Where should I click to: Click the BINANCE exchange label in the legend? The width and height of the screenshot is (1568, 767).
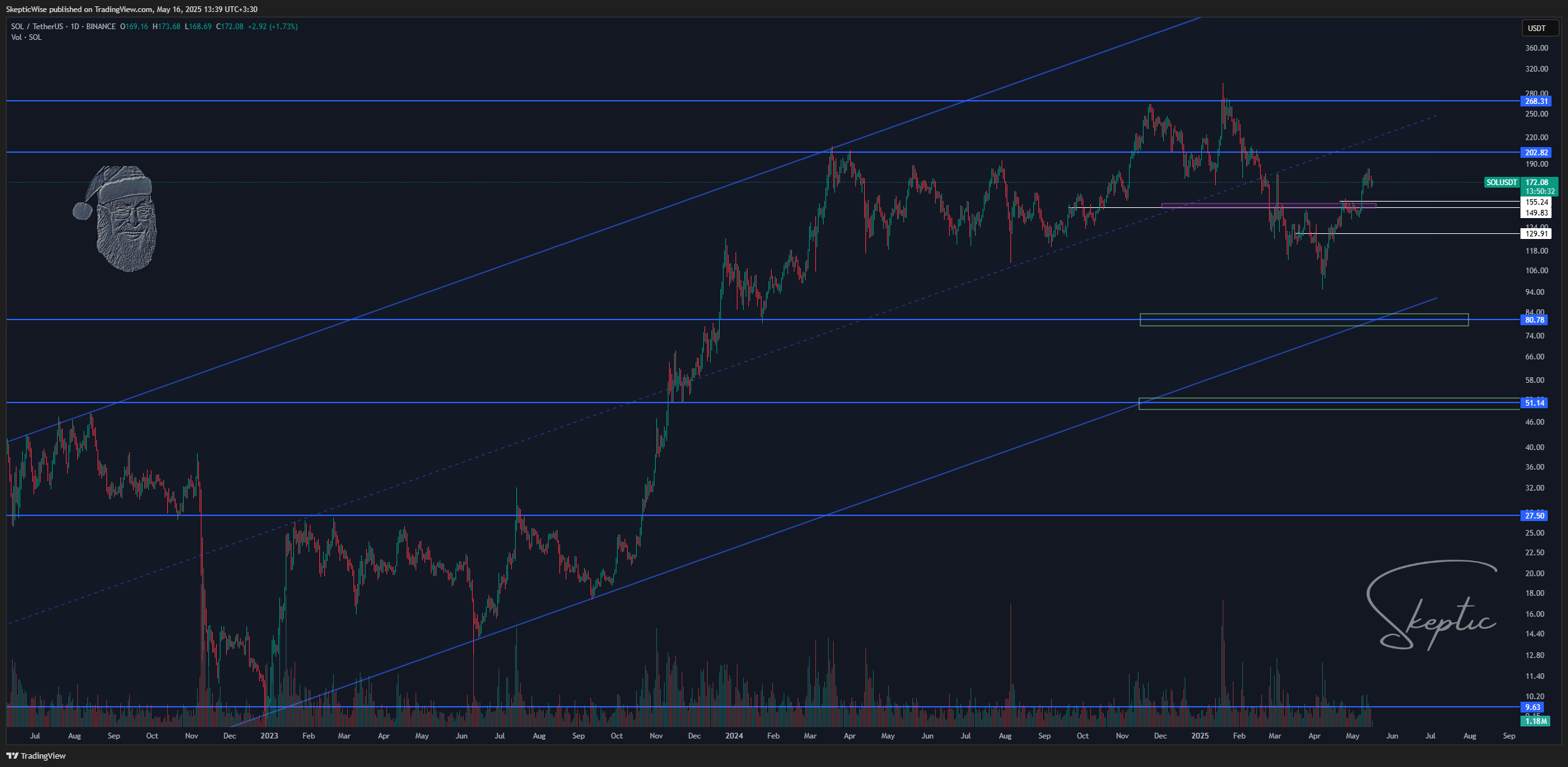pos(101,27)
